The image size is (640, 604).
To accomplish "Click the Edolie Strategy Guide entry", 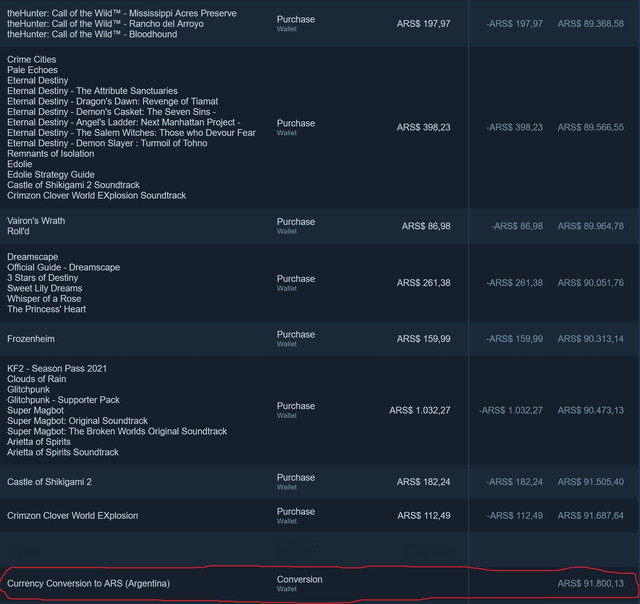I will tap(51, 175).
